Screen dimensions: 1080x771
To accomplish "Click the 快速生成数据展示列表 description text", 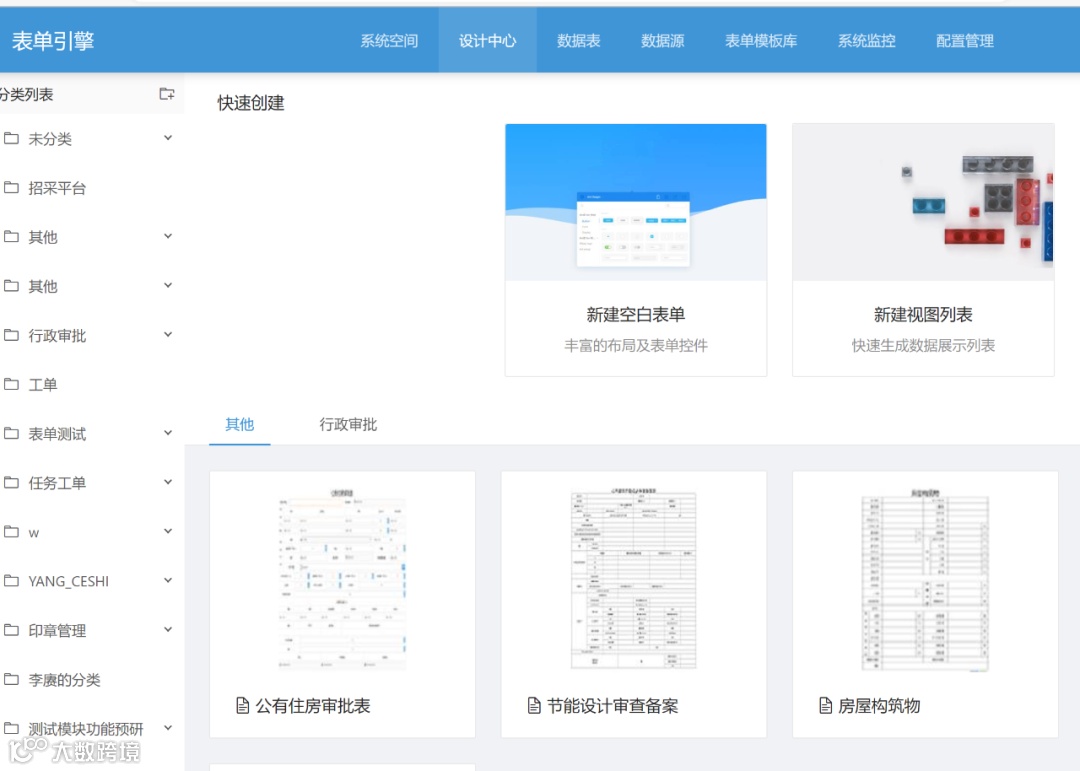I will tap(923, 345).
